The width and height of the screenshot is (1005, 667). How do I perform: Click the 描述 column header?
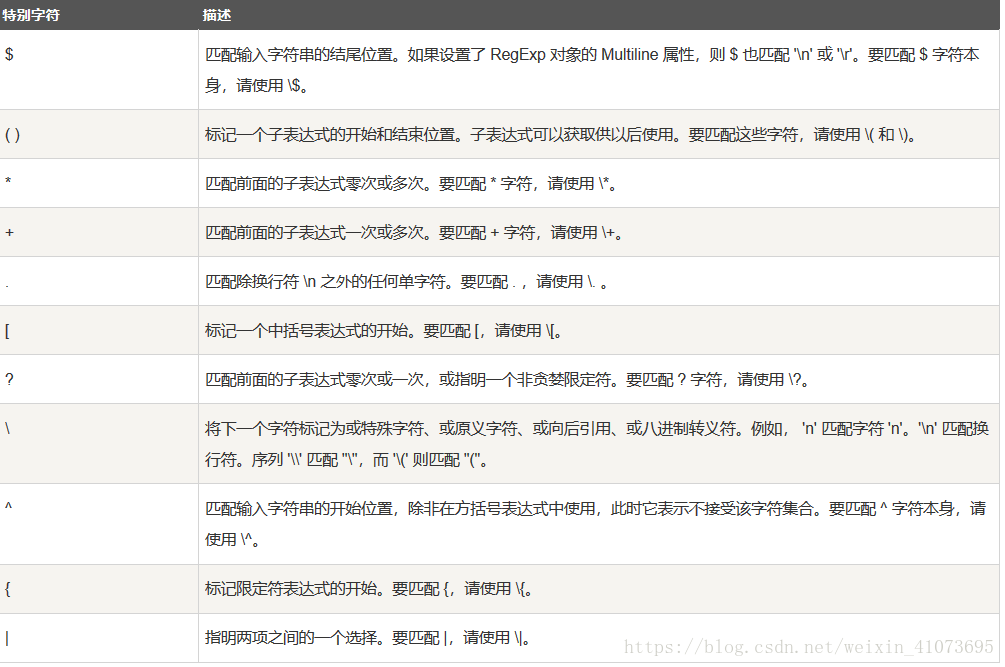pyautogui.click(x=599, y=15)
